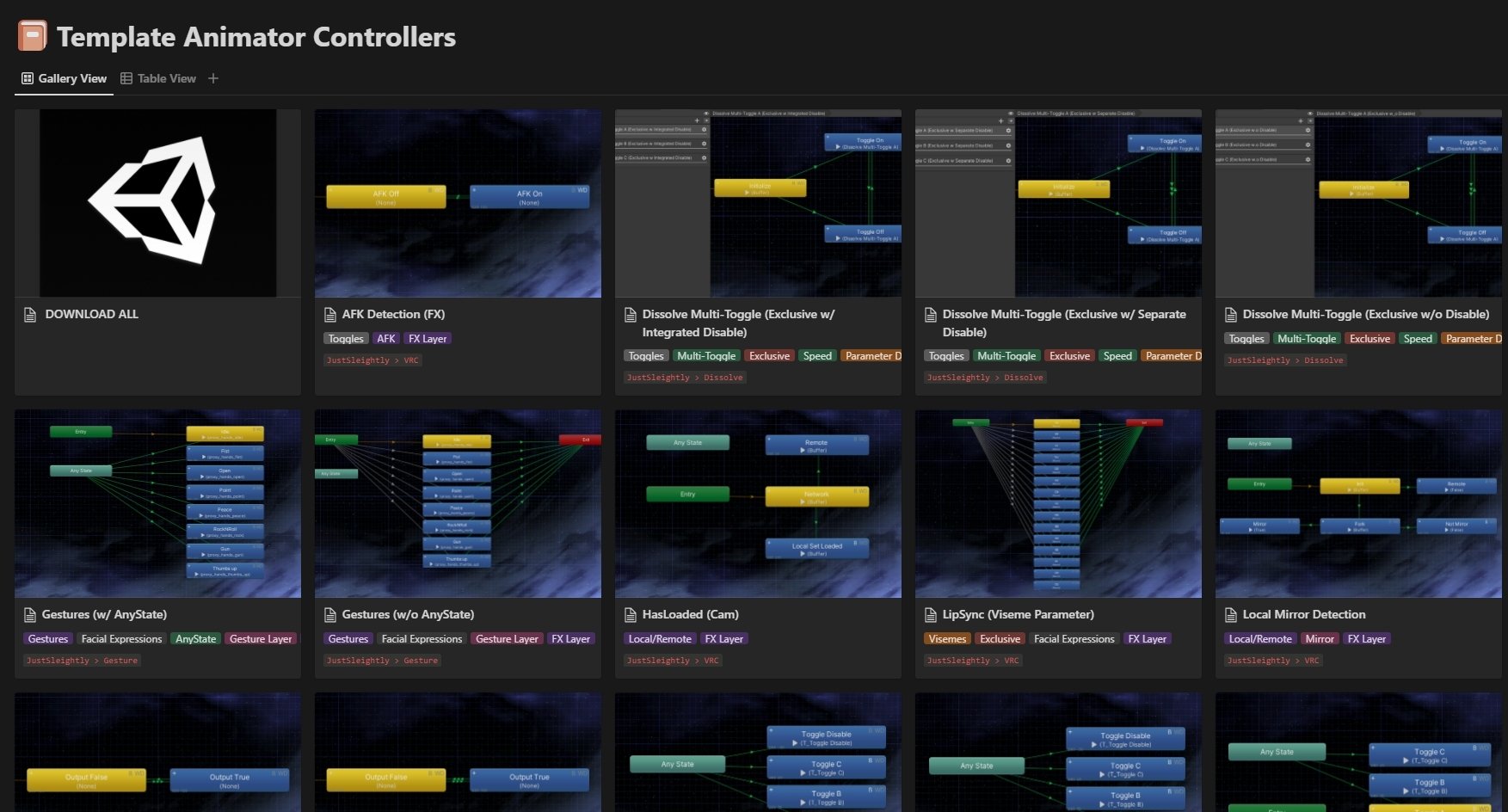
Task: Click JustSleightly > VRC on Local Mirror Detection card
Action: click(x=1273, y=661)
